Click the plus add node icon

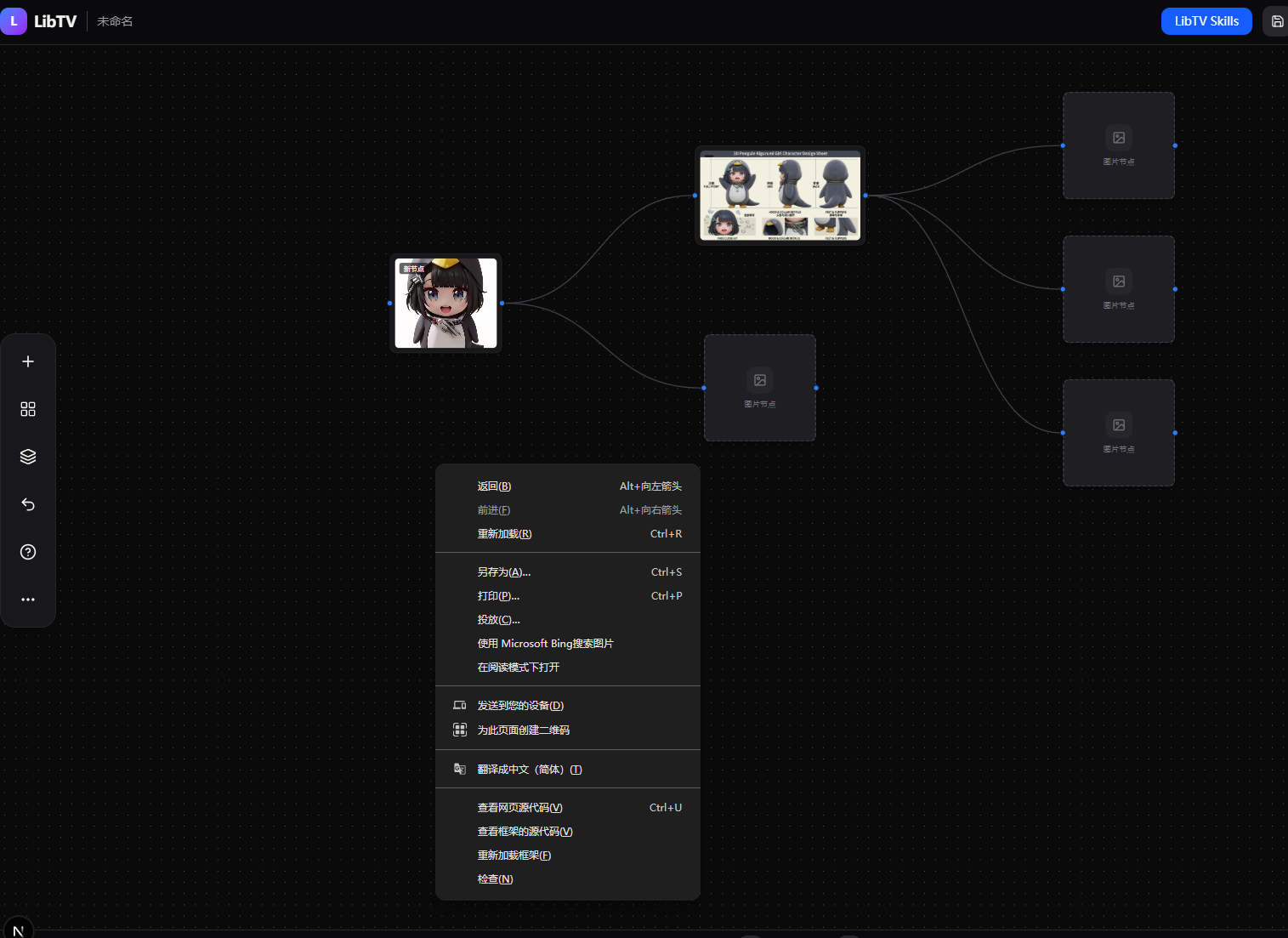click(x=28, y=361)
